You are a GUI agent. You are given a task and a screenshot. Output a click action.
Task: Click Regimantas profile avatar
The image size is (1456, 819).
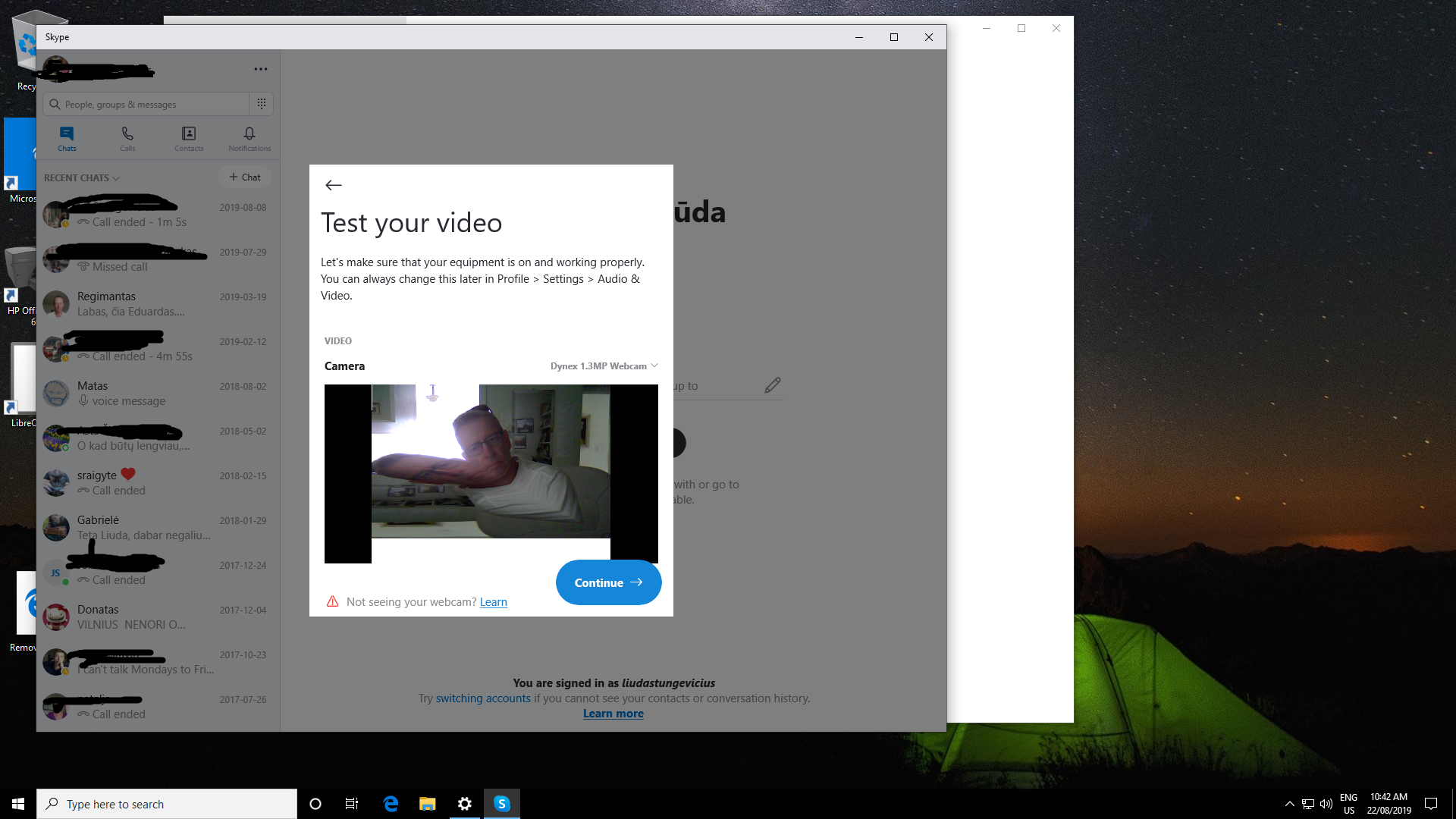click(56, 304)
